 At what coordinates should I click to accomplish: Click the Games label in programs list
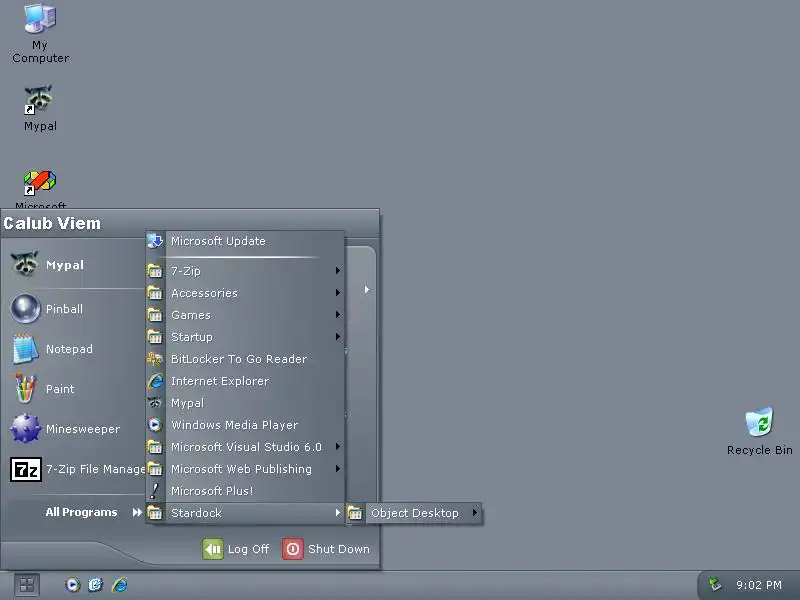[x=191, y=315]
